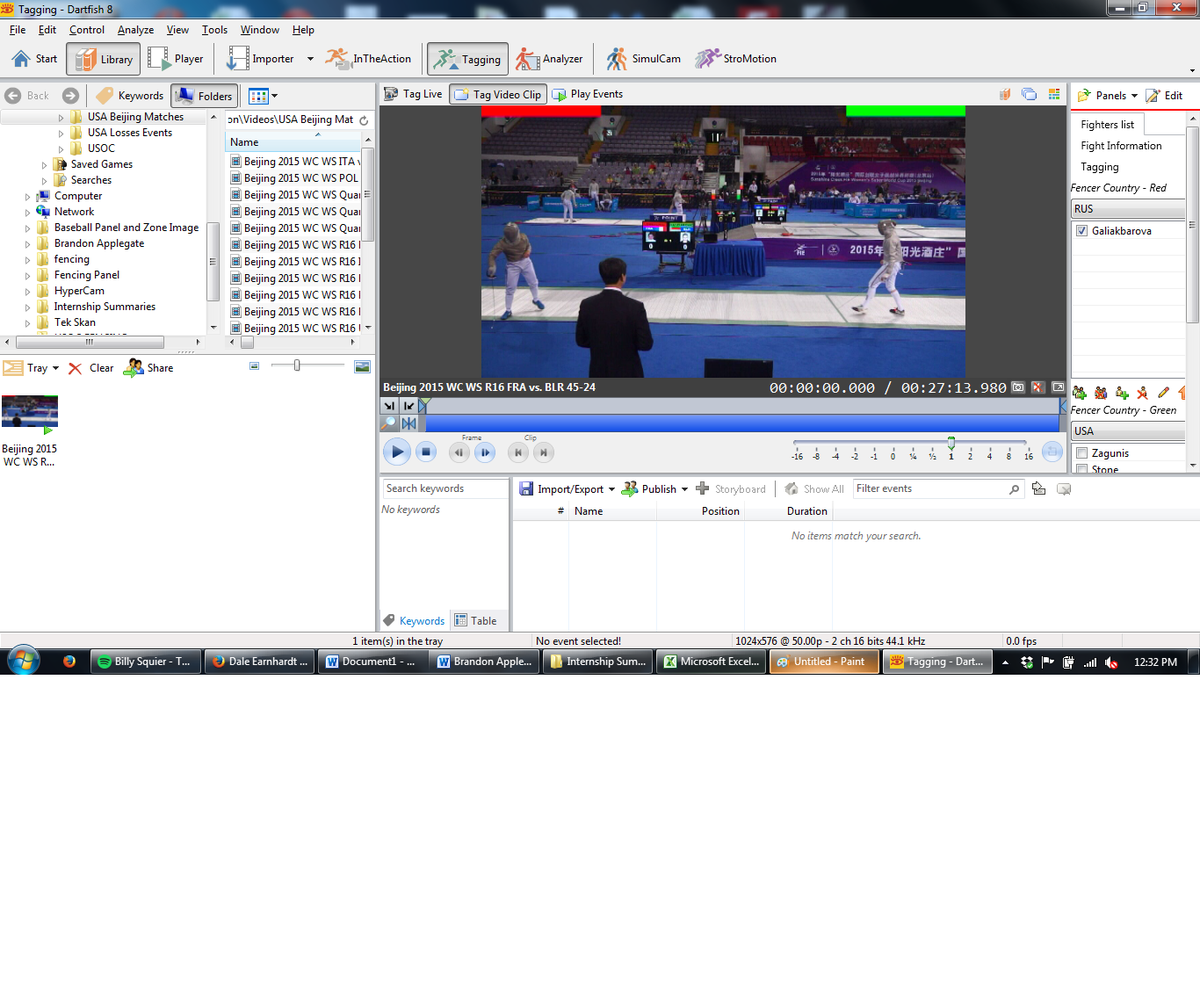Click the blue video timeline bar
Screen dimensions: 1200x998
(x=742, y=424)
